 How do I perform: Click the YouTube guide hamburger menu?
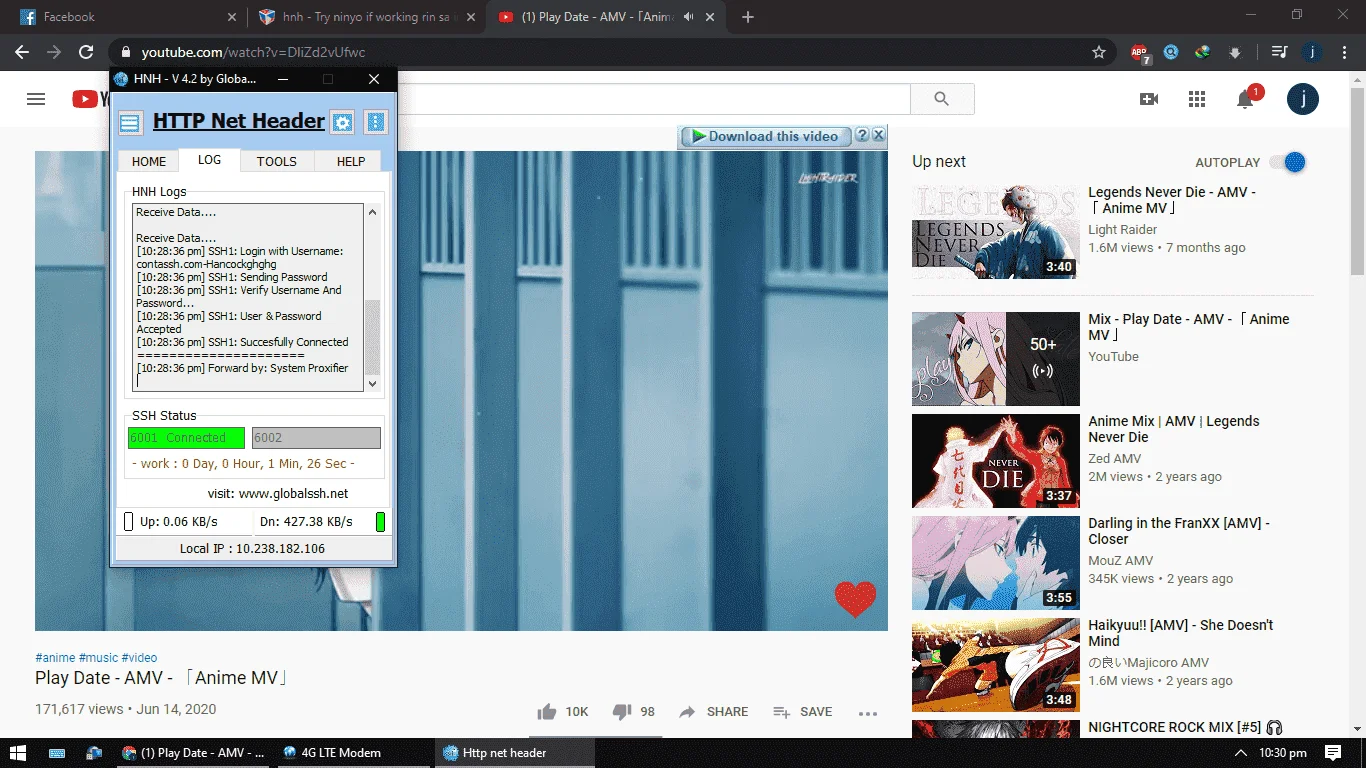(x=36, y=98)
